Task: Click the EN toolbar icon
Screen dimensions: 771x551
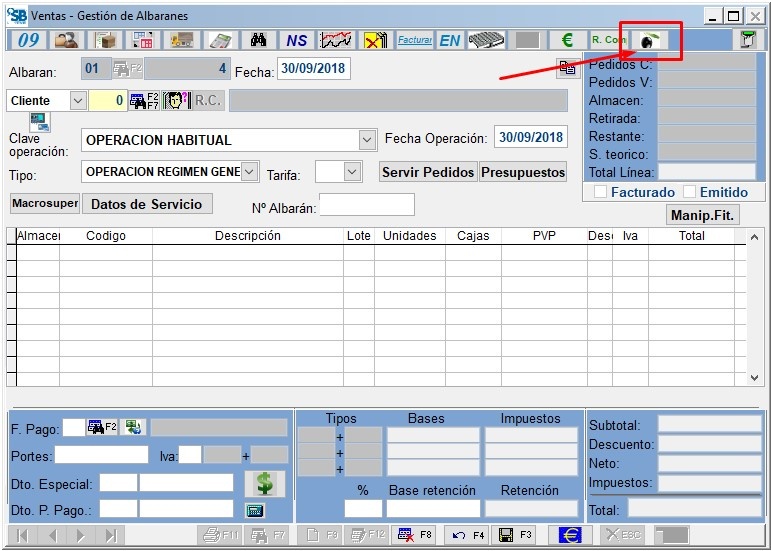Action: click(x=450, y=40)
